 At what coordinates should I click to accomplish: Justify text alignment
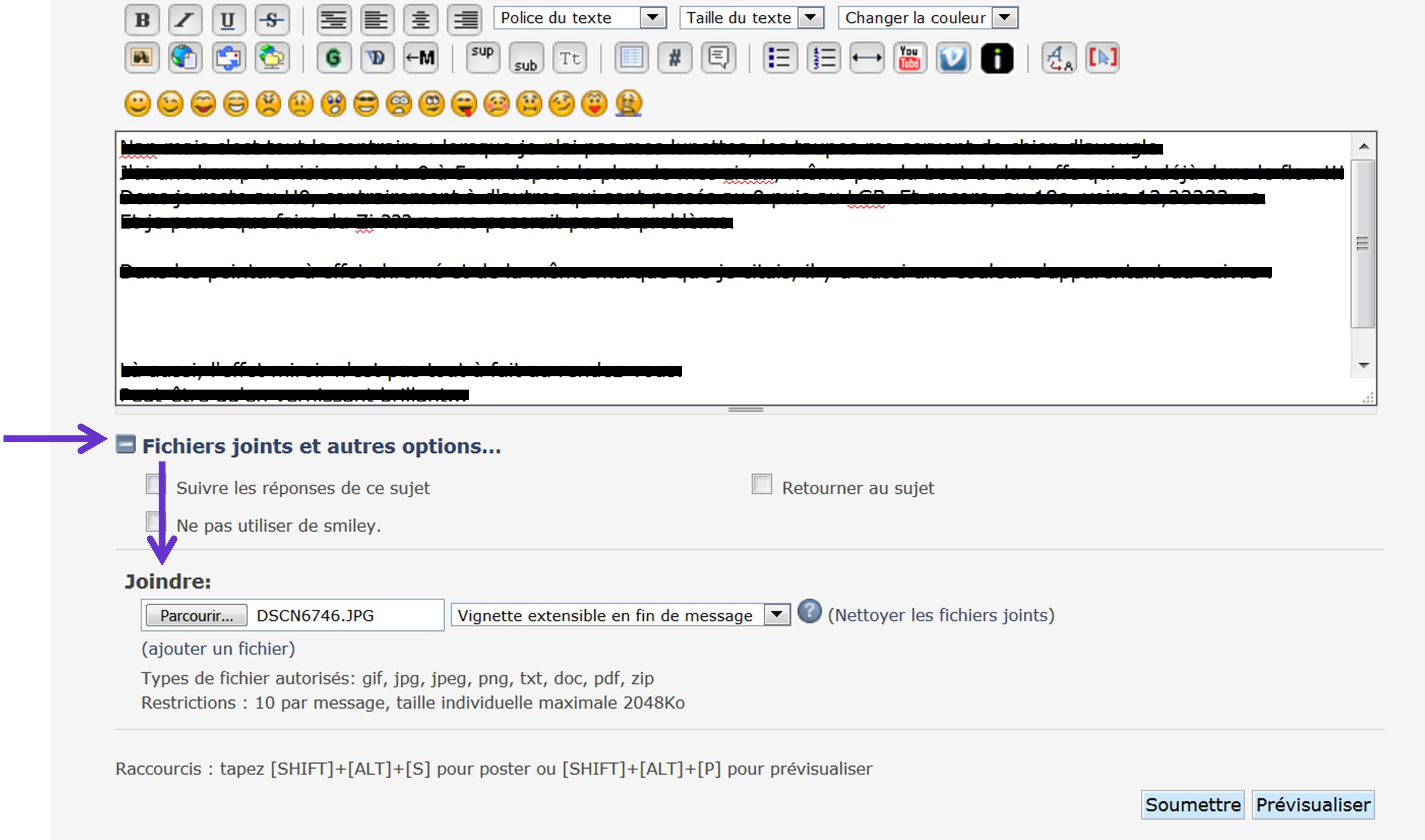pos(334,20)
